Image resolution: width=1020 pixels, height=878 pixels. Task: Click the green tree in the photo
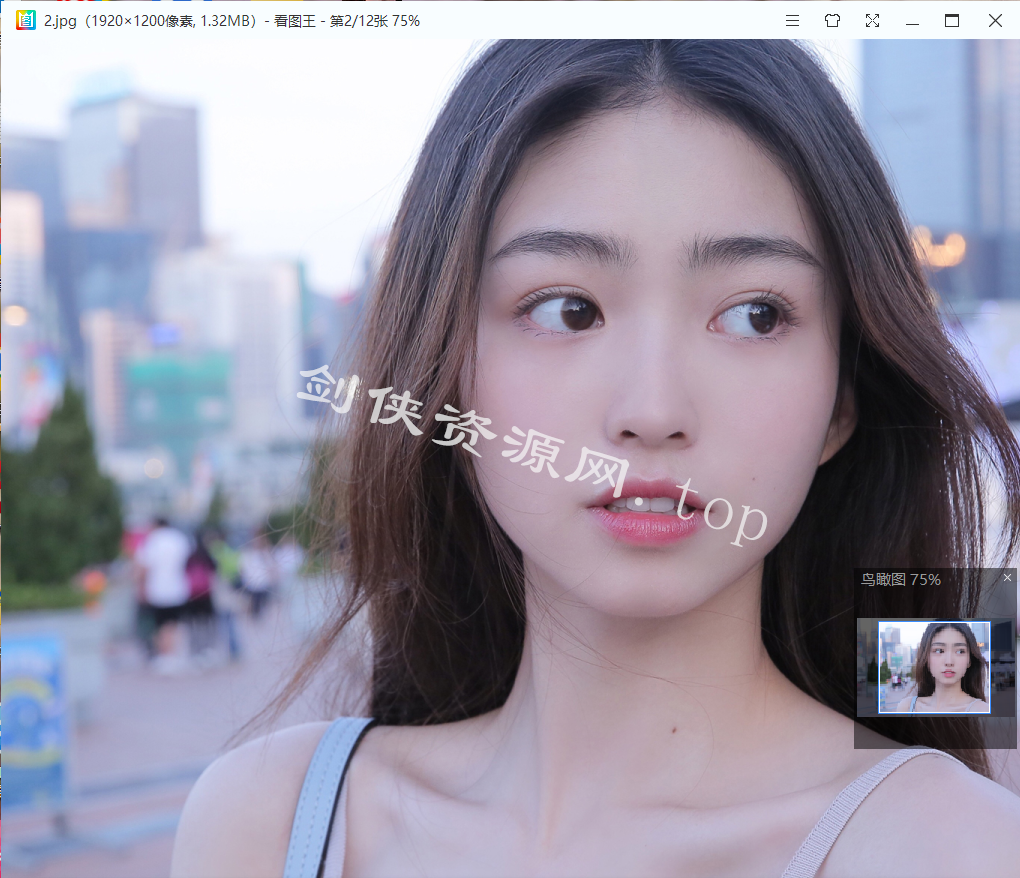click(60, 490)
